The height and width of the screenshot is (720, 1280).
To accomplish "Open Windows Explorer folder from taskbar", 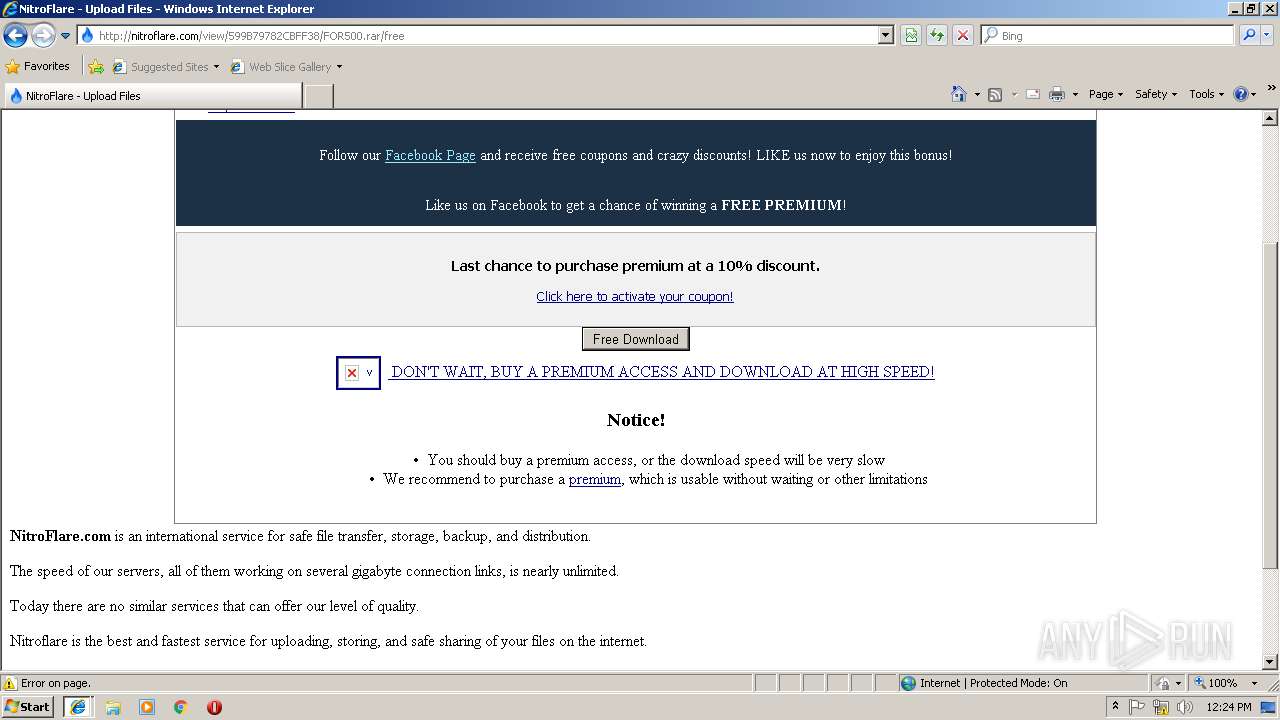I will [113, 707].
